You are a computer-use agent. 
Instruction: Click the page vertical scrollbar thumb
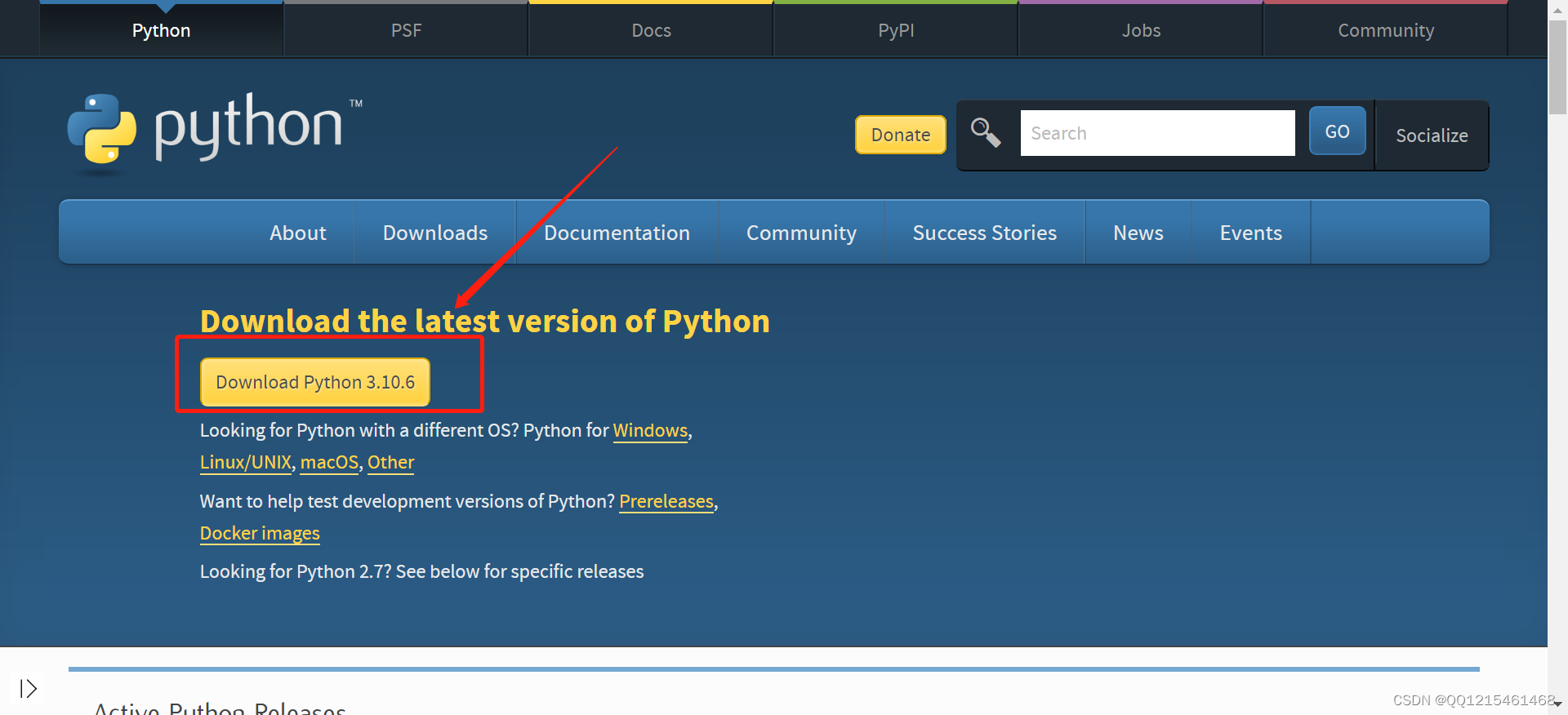tap(1557, 68)
